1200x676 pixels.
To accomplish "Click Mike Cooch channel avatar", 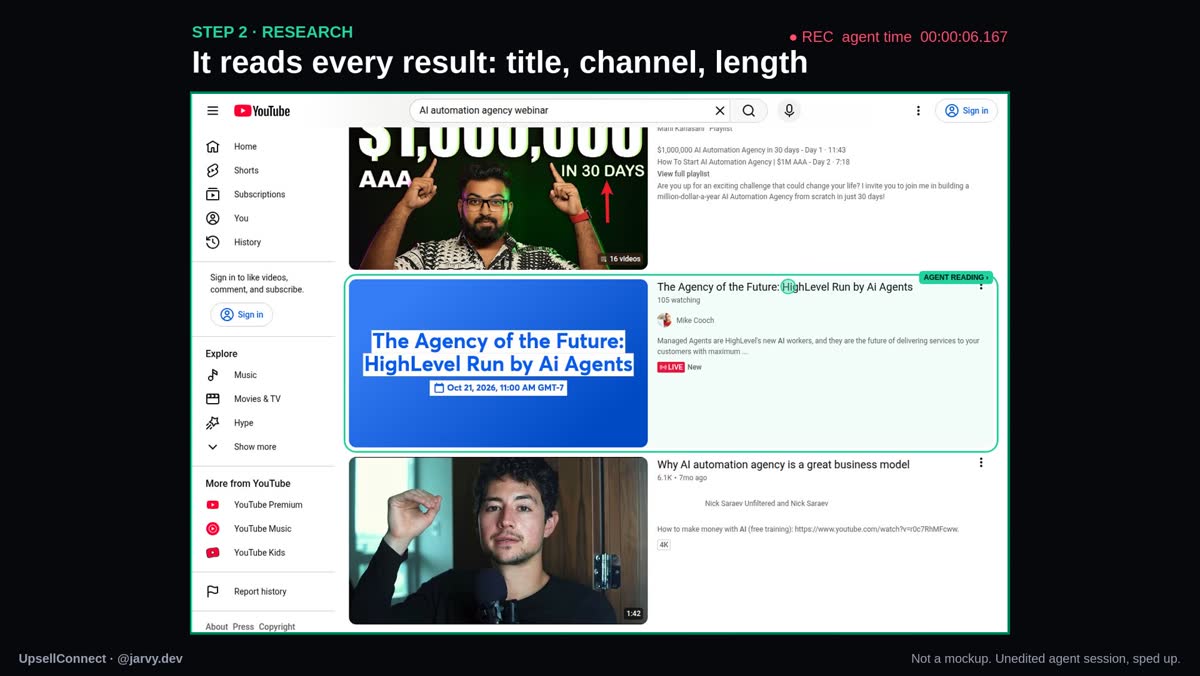I will tap(664, 320).
